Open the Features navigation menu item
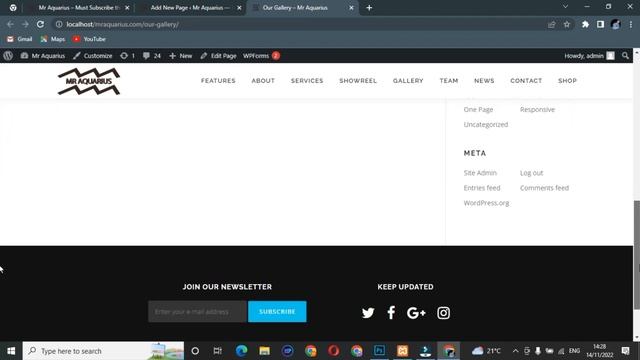 pyautogui.click(x=218, y=81)
